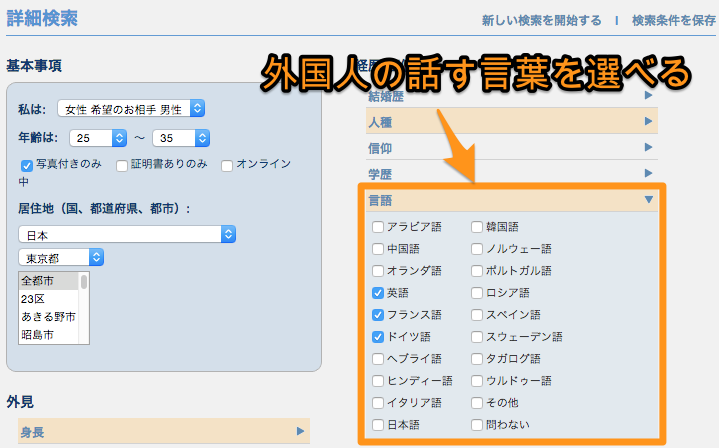This screenshot has width=719, height=448.
Task: Check アラビア語 language checkbox
Action: (378, 227)
